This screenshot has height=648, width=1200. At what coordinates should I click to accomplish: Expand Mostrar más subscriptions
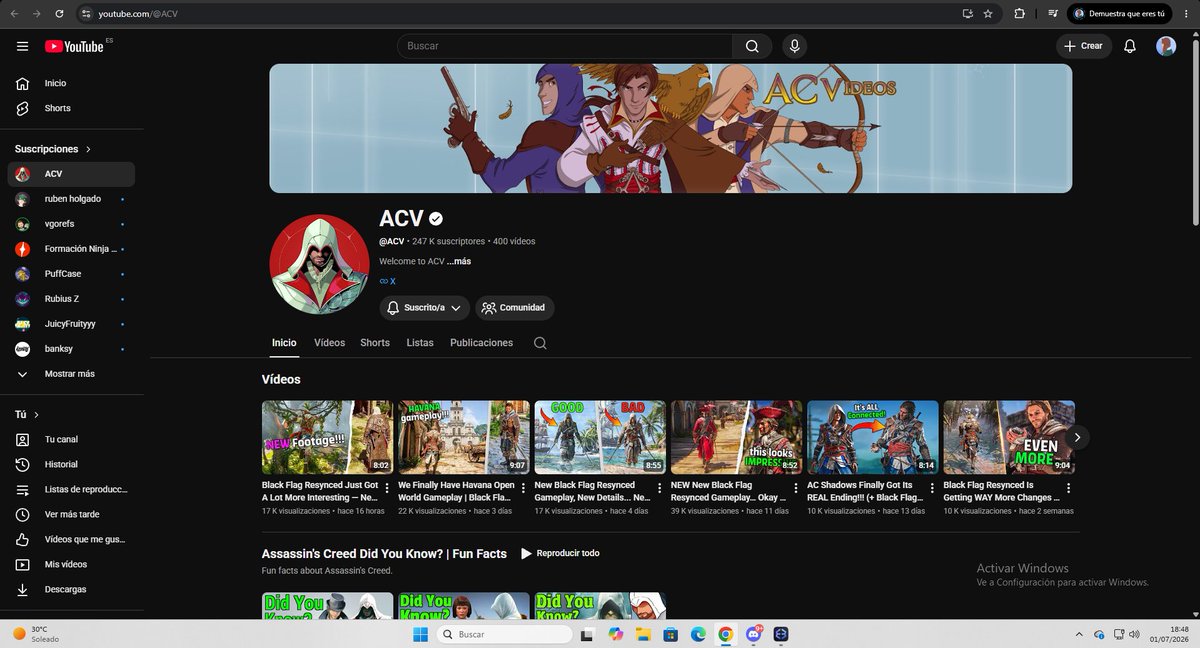pos(71,373)
